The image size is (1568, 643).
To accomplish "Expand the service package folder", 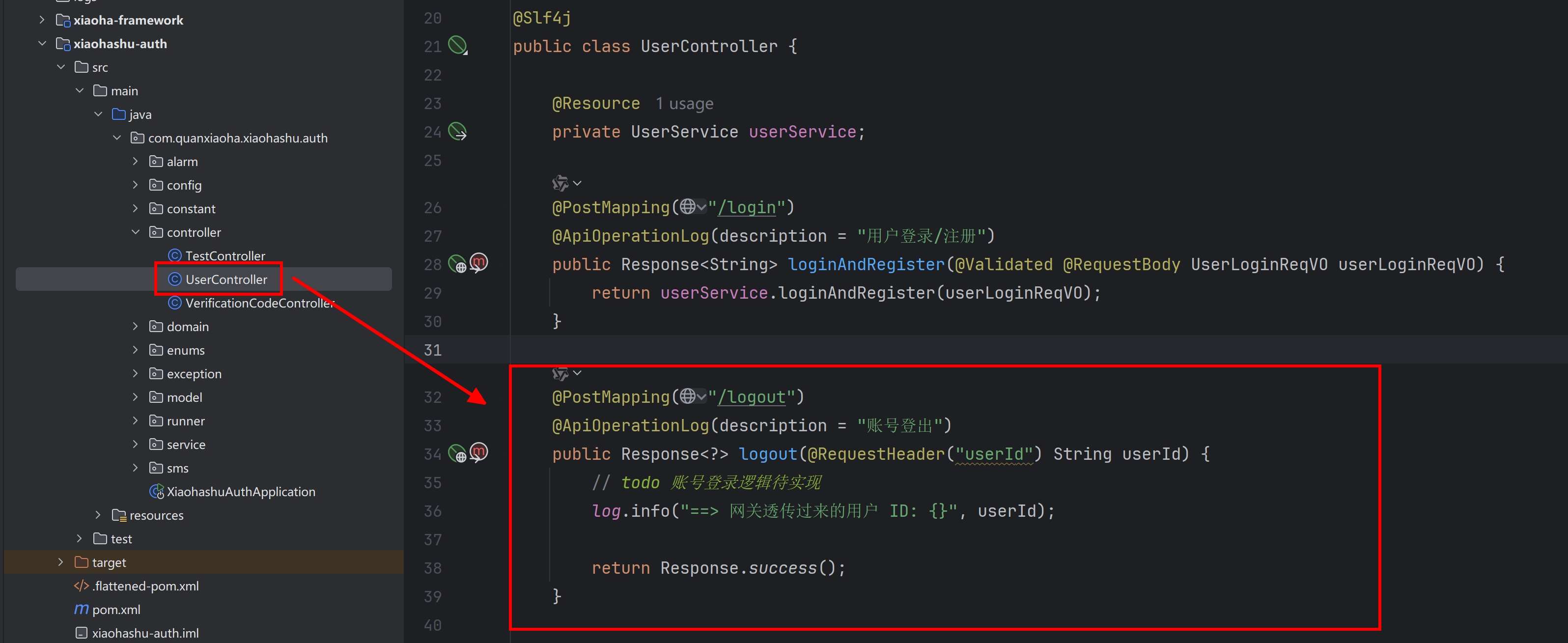I will point(136,445).
